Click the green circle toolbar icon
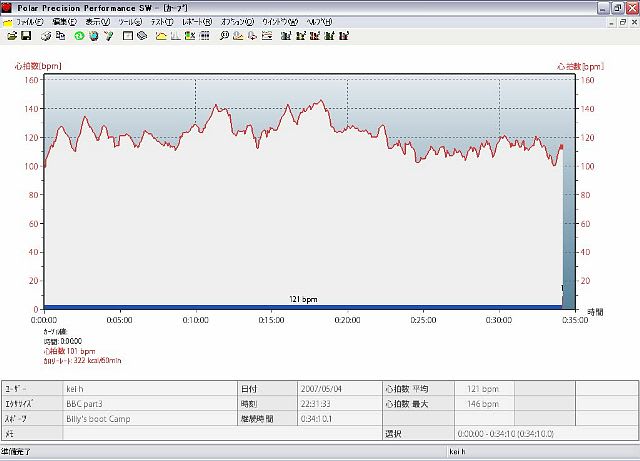 79,36
